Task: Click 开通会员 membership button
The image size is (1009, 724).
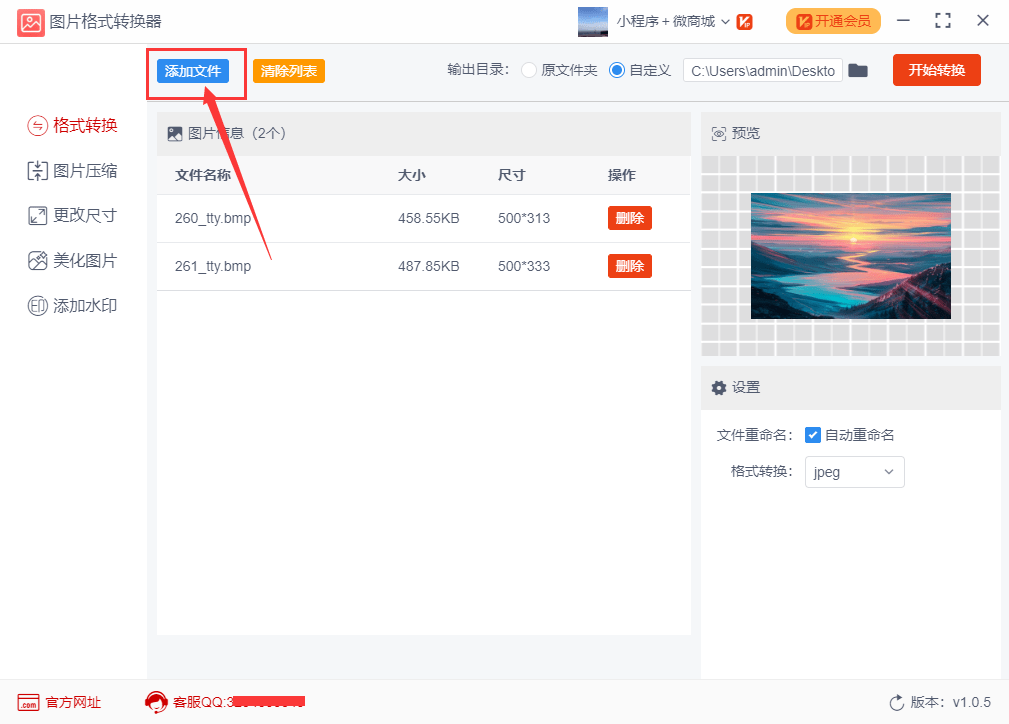Action: click(x=833, y=20)
